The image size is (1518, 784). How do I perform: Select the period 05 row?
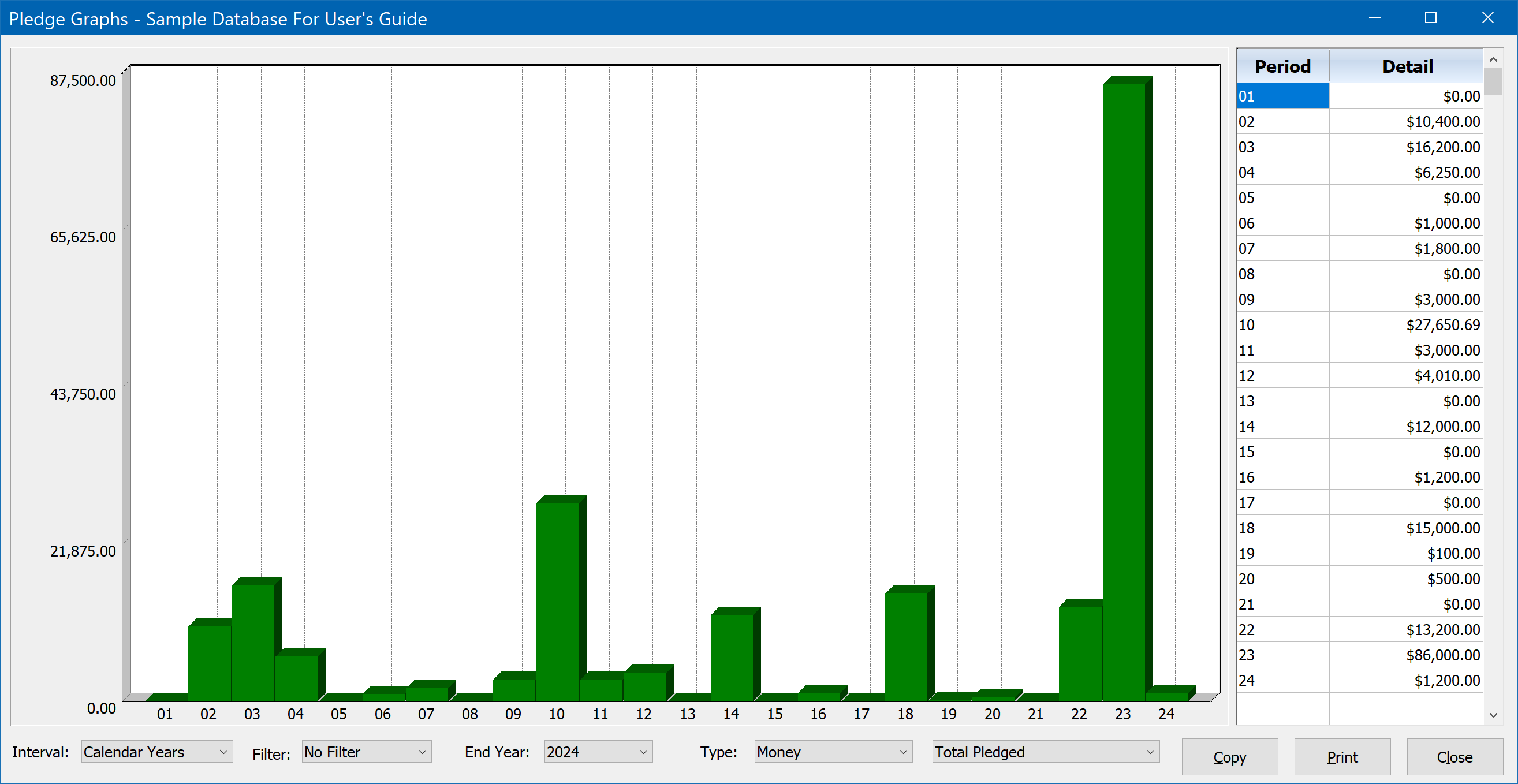coord(1359,197)
